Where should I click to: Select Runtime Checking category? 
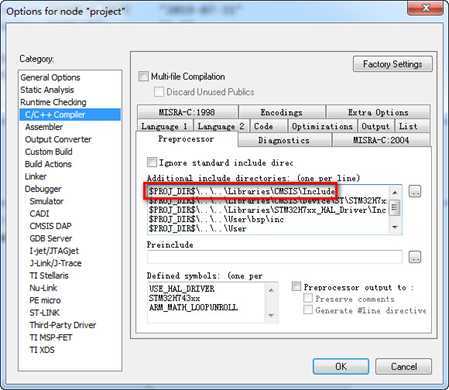(53, 102)
